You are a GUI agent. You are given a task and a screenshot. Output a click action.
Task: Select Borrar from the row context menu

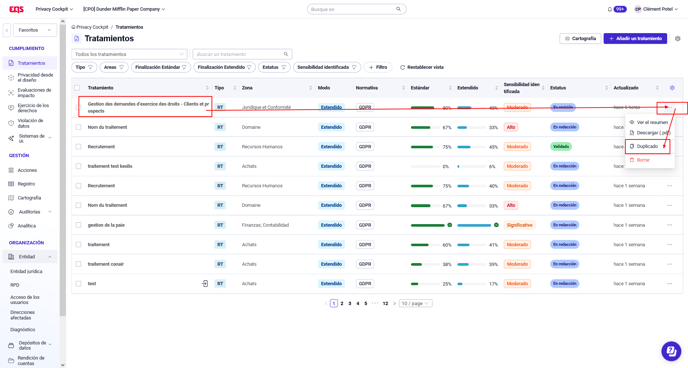tap(643, 160)
